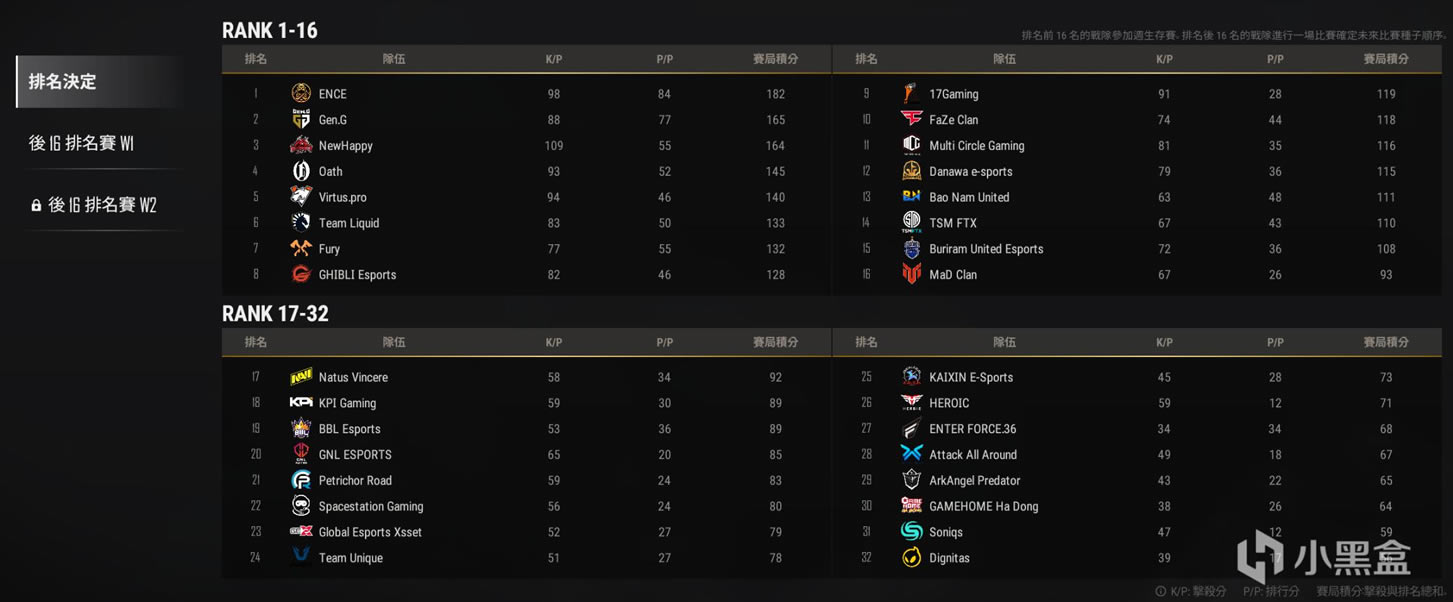
Task: Click the lock icon beside 後16排名賽 W2
Action: coord(36,205)
